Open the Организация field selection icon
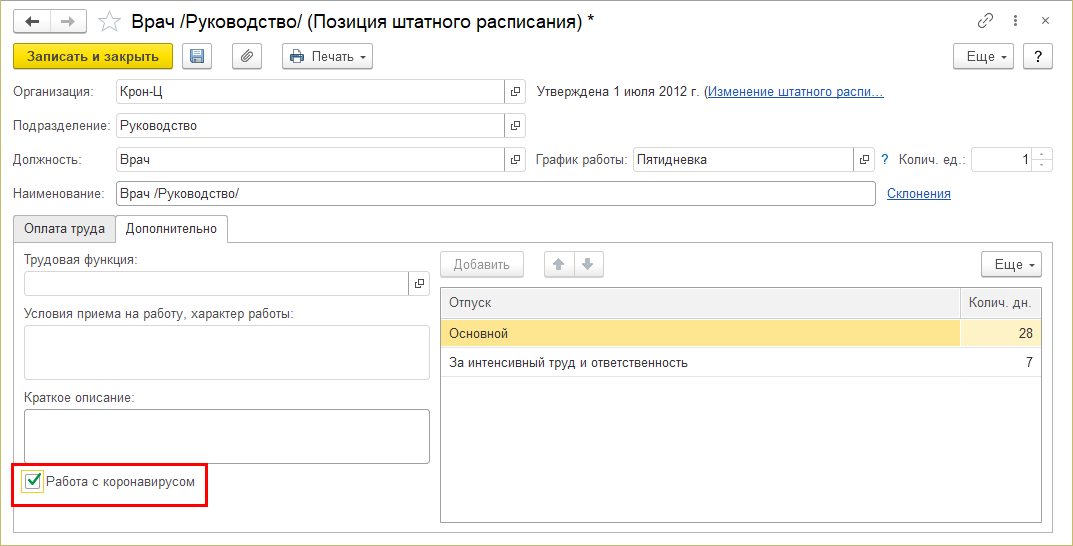The width and height of the screenshot is (1073, 546). (x=516, y=92)
